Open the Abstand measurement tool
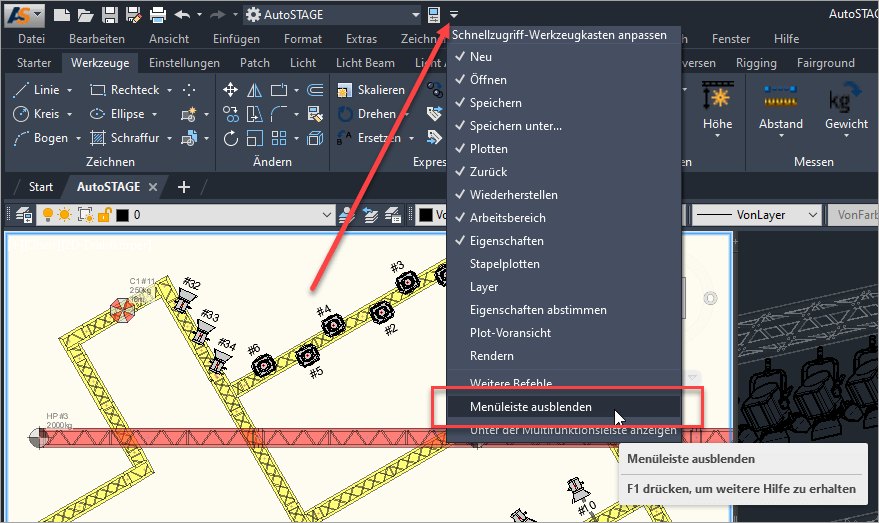The height and width of the screenshot is (523, 879). coord(780,107)
